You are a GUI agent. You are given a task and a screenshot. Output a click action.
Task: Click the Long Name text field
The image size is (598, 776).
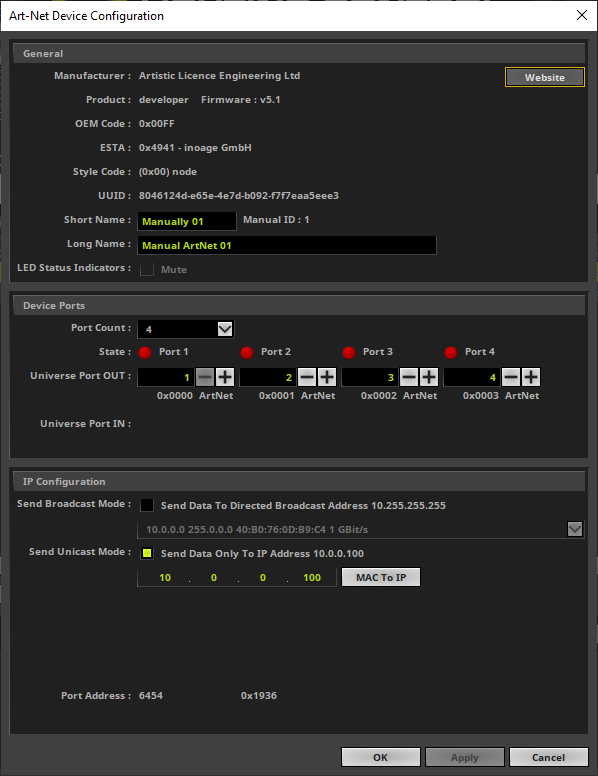[x=287, y=245]
